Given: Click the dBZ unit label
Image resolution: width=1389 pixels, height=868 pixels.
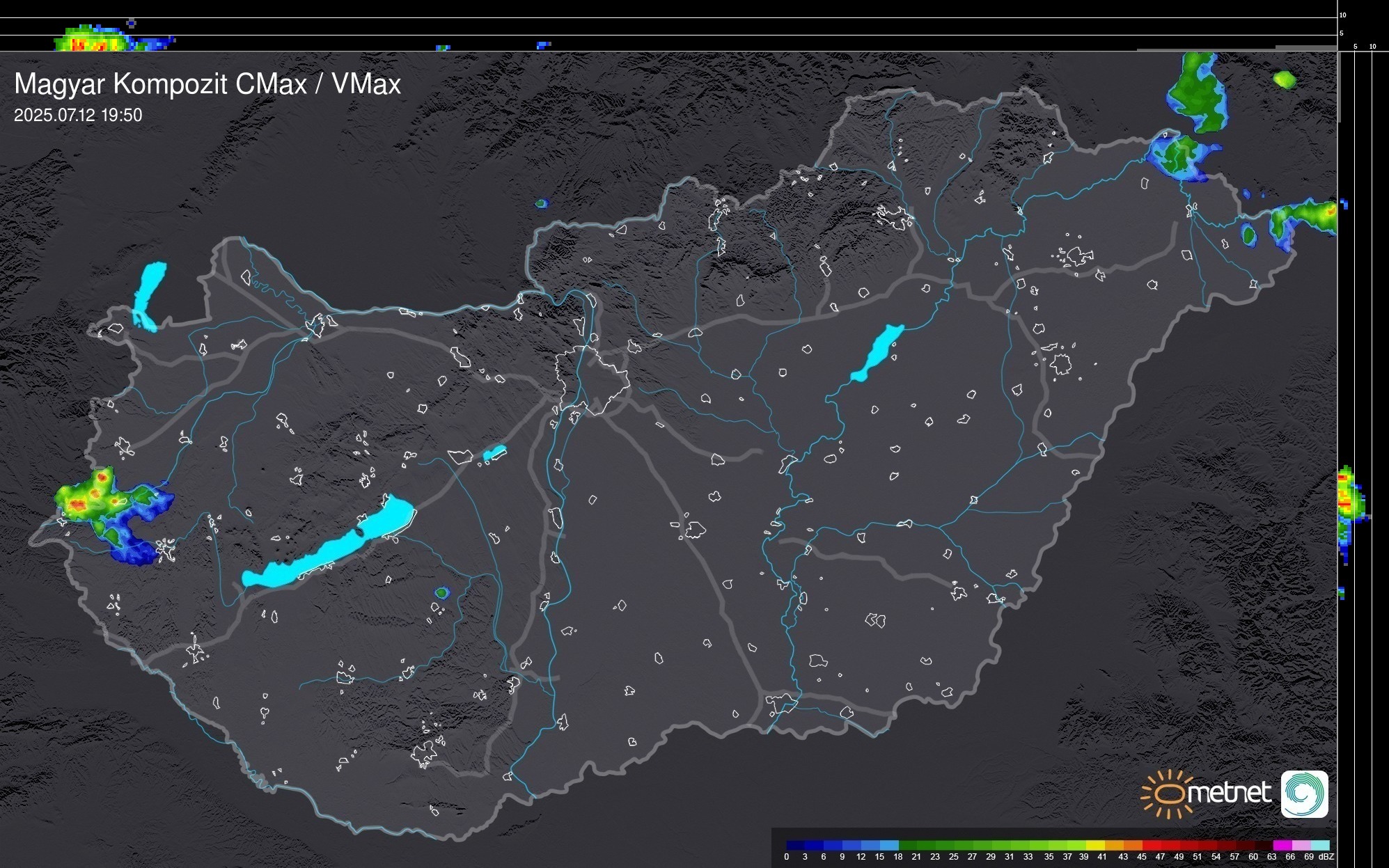Looking at the screenshot, I should tap(1326, 857).
